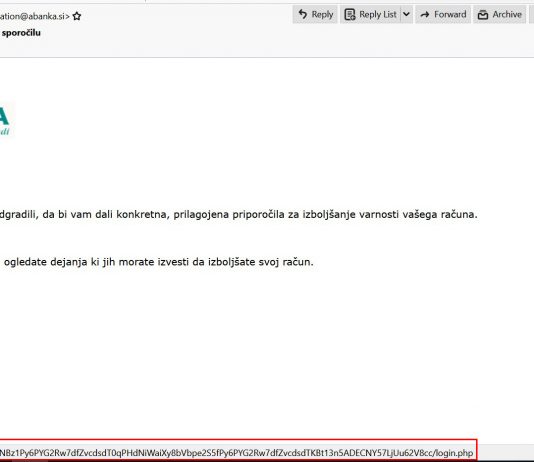Click the paragraph mentioning prilagojena priporočila

238,214
